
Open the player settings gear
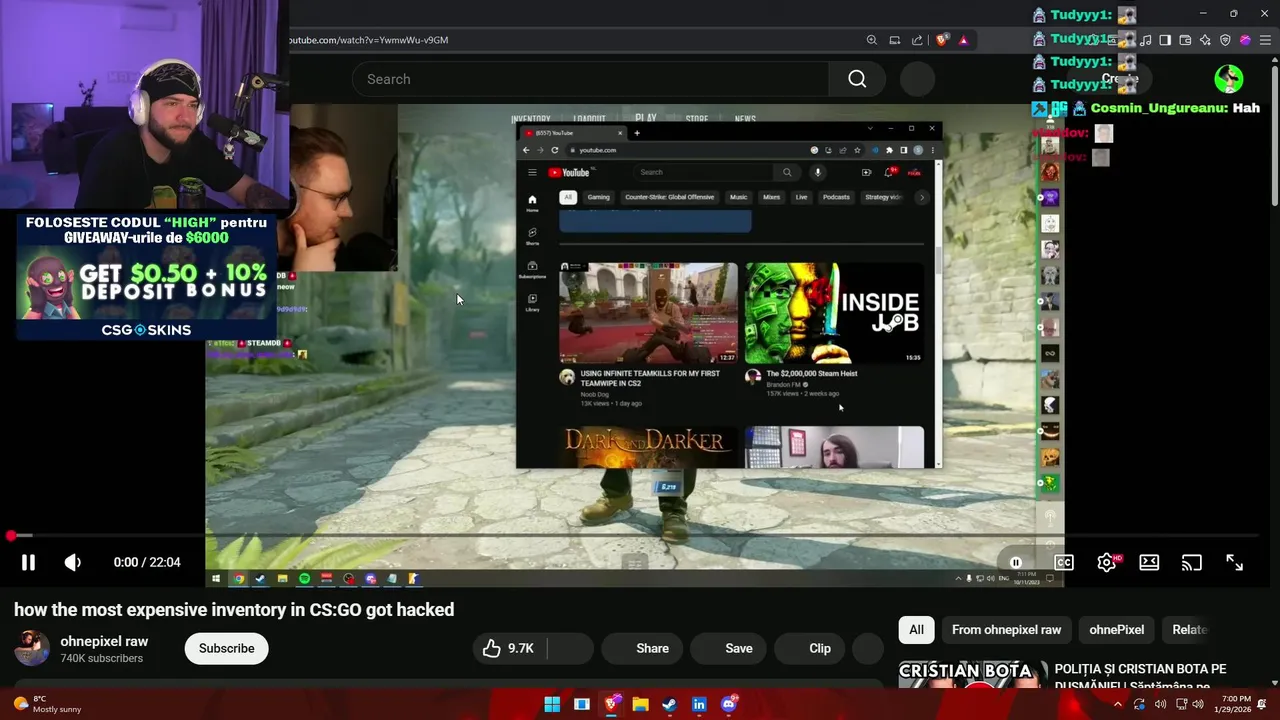[1107, 562]
